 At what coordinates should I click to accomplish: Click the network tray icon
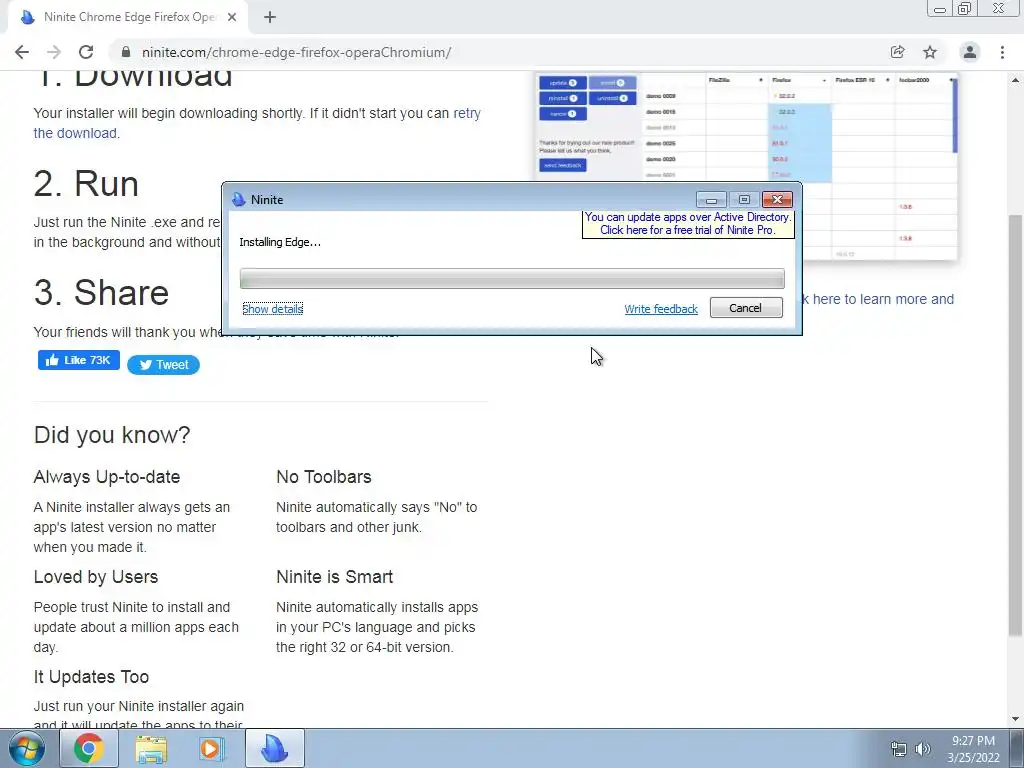tap(899, 749)
